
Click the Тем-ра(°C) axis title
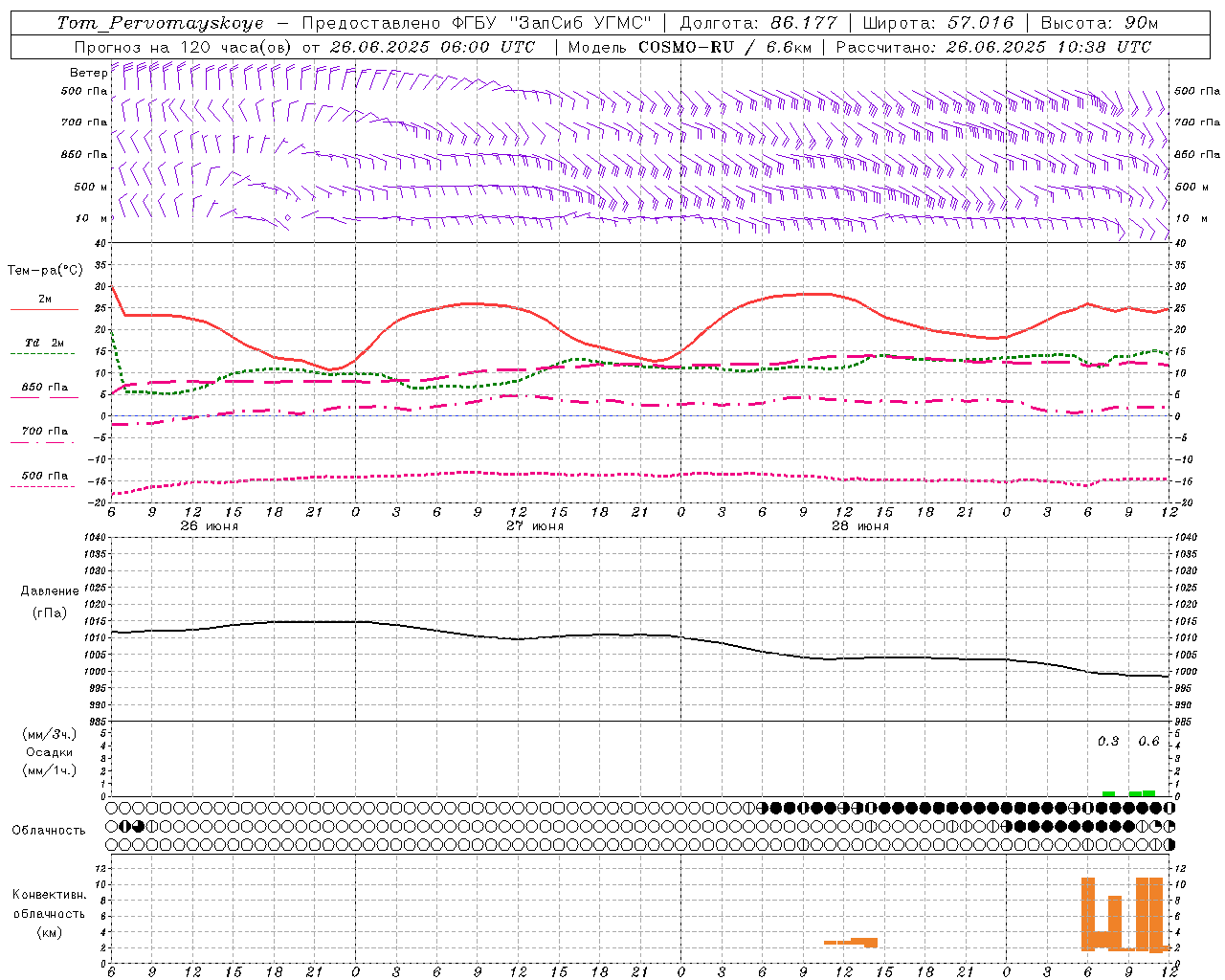coord(45,271)
